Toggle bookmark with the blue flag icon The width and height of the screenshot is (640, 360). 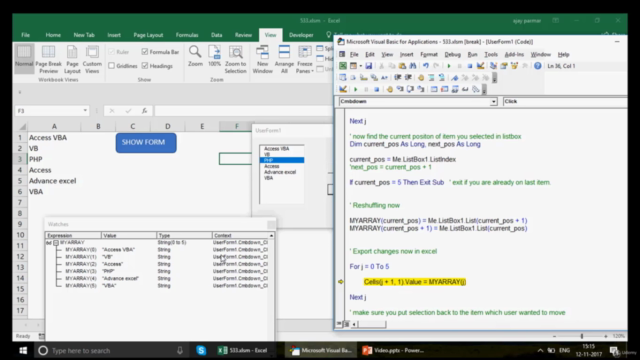tap(454, 78)
